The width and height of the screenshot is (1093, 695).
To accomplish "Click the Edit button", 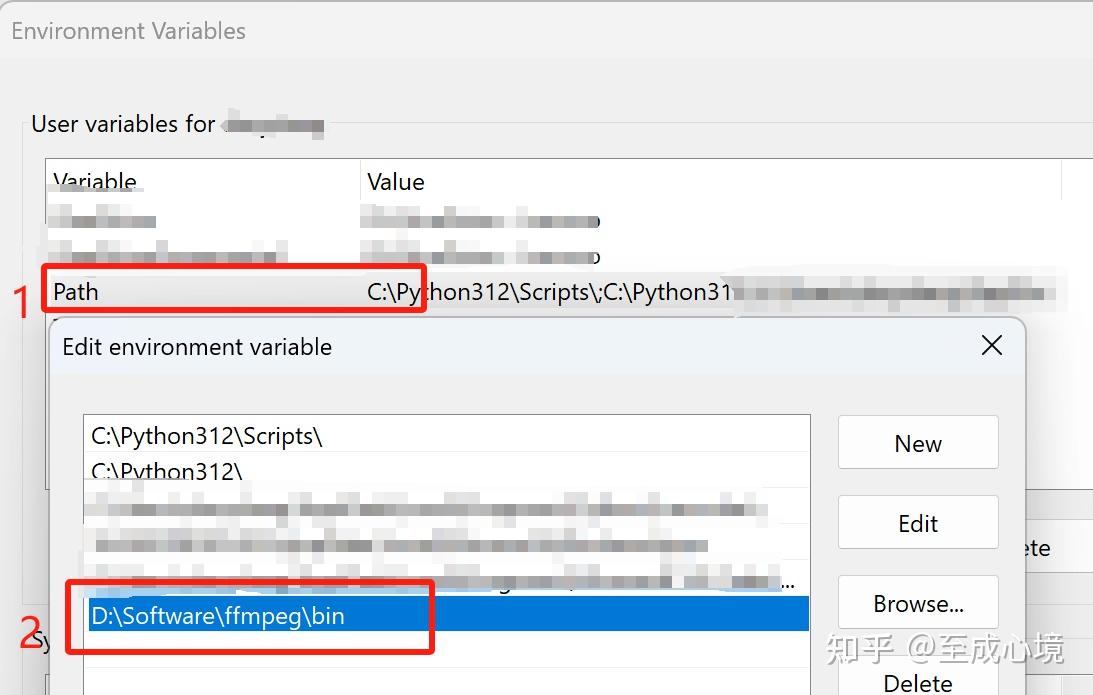I will coord(916,522).
